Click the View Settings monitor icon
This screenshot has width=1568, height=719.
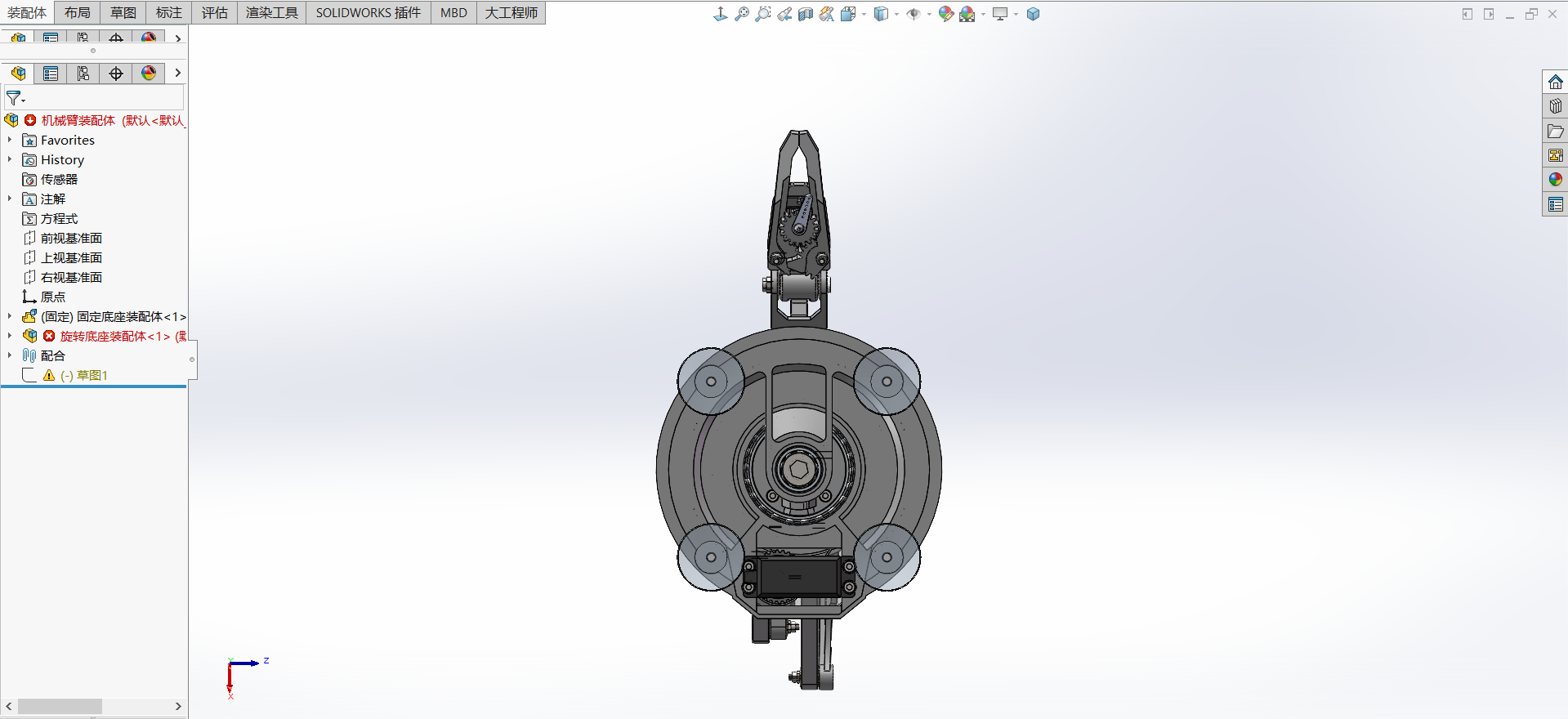click(1000, 14)
